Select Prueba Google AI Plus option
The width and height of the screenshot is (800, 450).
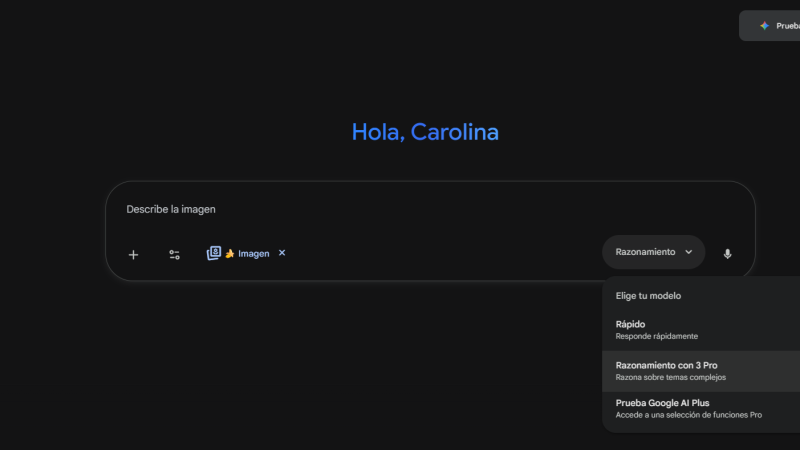click(662, 403)
